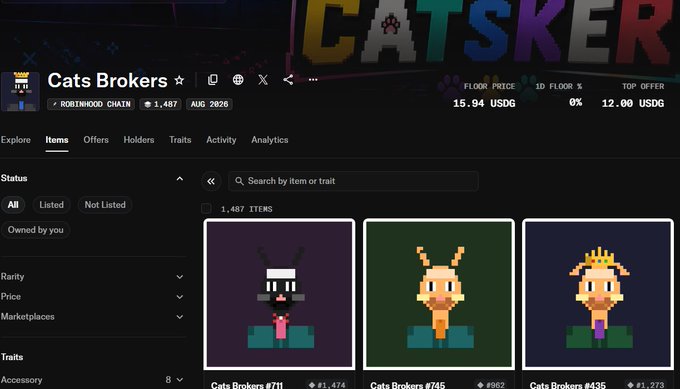Open the Analytics tab

(x=270, y=140)
